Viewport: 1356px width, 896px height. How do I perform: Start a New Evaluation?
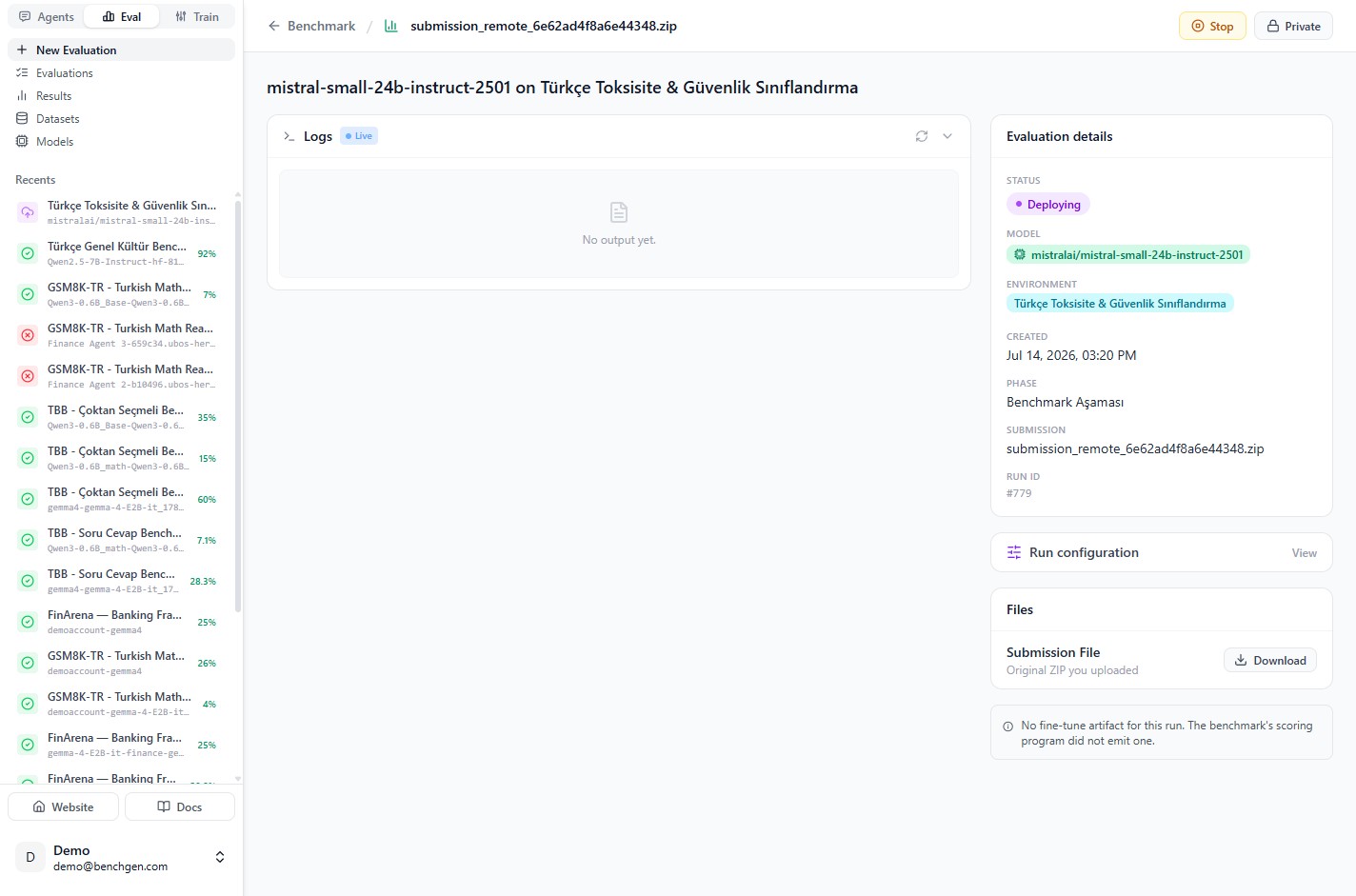tap(121, 50)
